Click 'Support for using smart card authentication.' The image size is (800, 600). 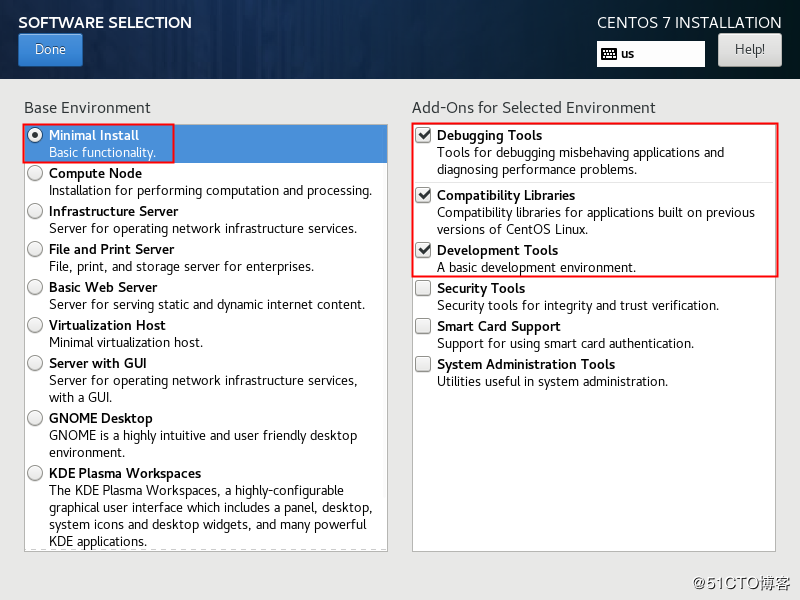pos(565,344)
